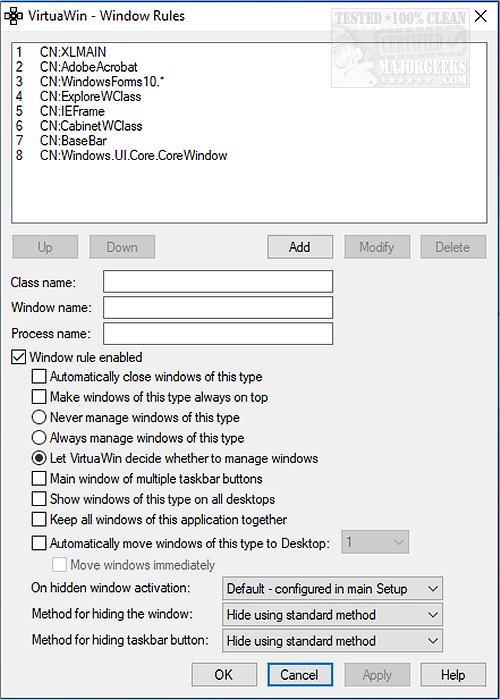The image size is (500, 700).
Task: Uncheck Window rule enabled checkbox
Action: pos(18,357)
